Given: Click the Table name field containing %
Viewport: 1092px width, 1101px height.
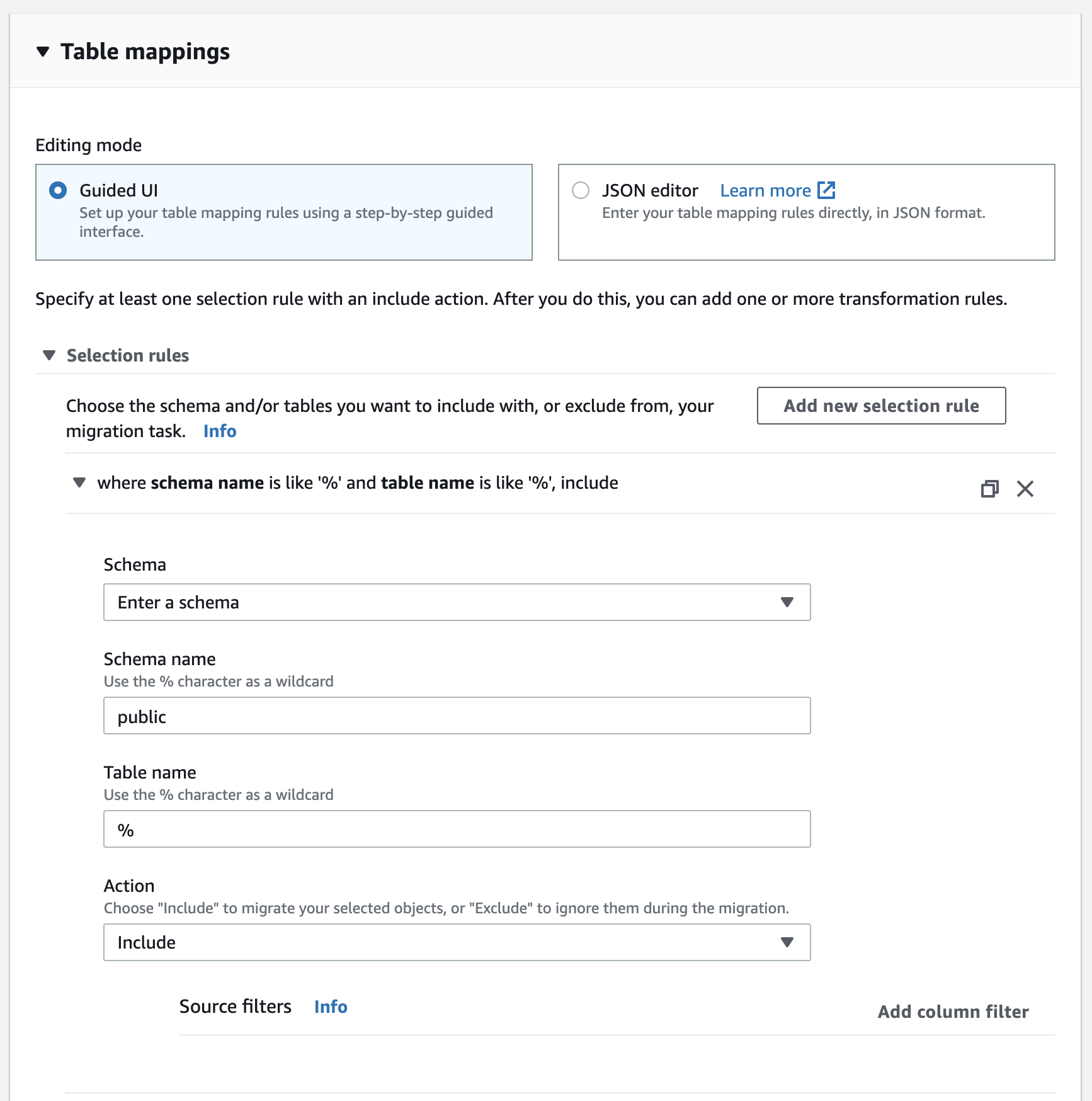Looking at the screenshot, I should click(457, 829).
